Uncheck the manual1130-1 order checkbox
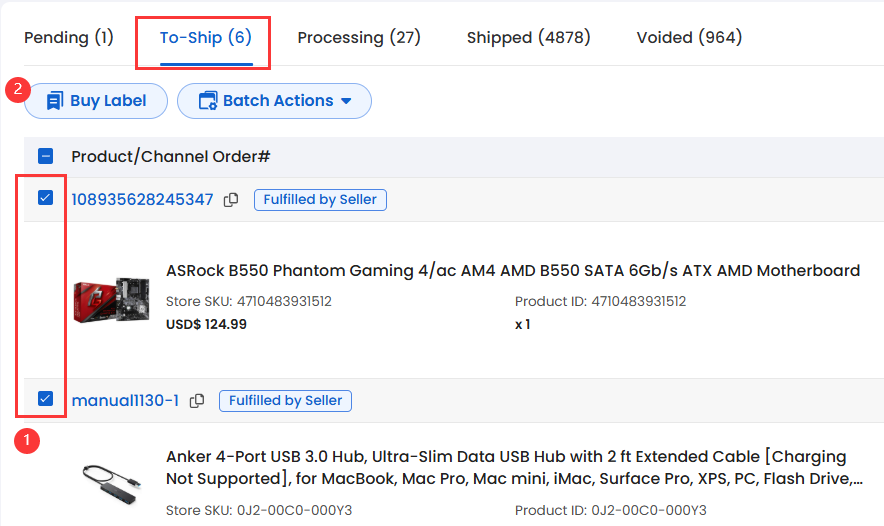884x526 pixels. 45,399
